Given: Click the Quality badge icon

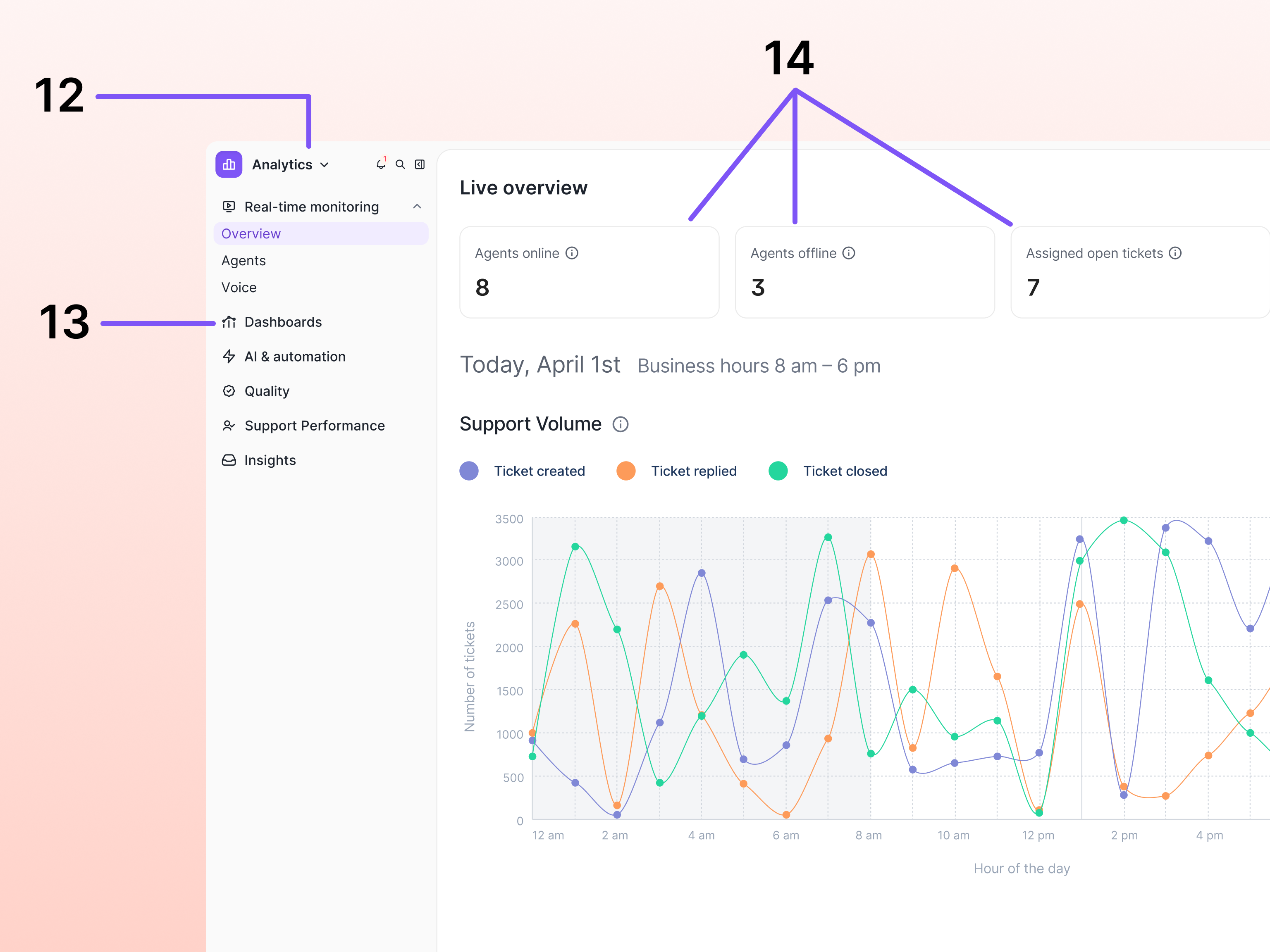Looking at the screenshot, I should pos(230,391).
